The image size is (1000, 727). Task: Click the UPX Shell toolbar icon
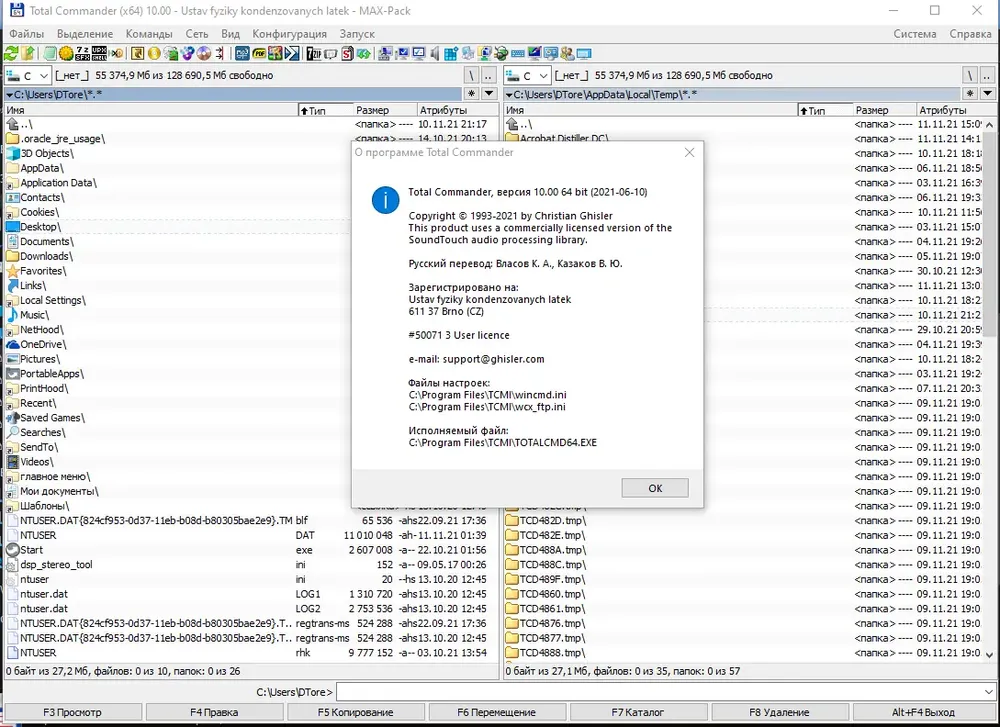(x=99, y=54)
